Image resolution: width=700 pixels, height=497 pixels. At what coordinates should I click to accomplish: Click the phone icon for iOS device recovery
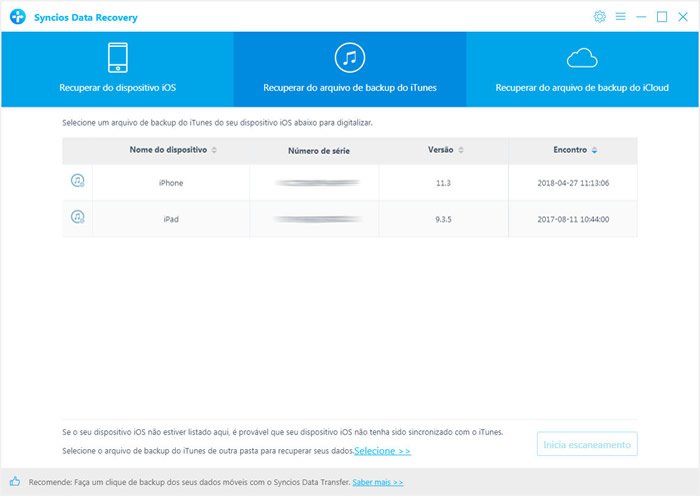[118, 58]
